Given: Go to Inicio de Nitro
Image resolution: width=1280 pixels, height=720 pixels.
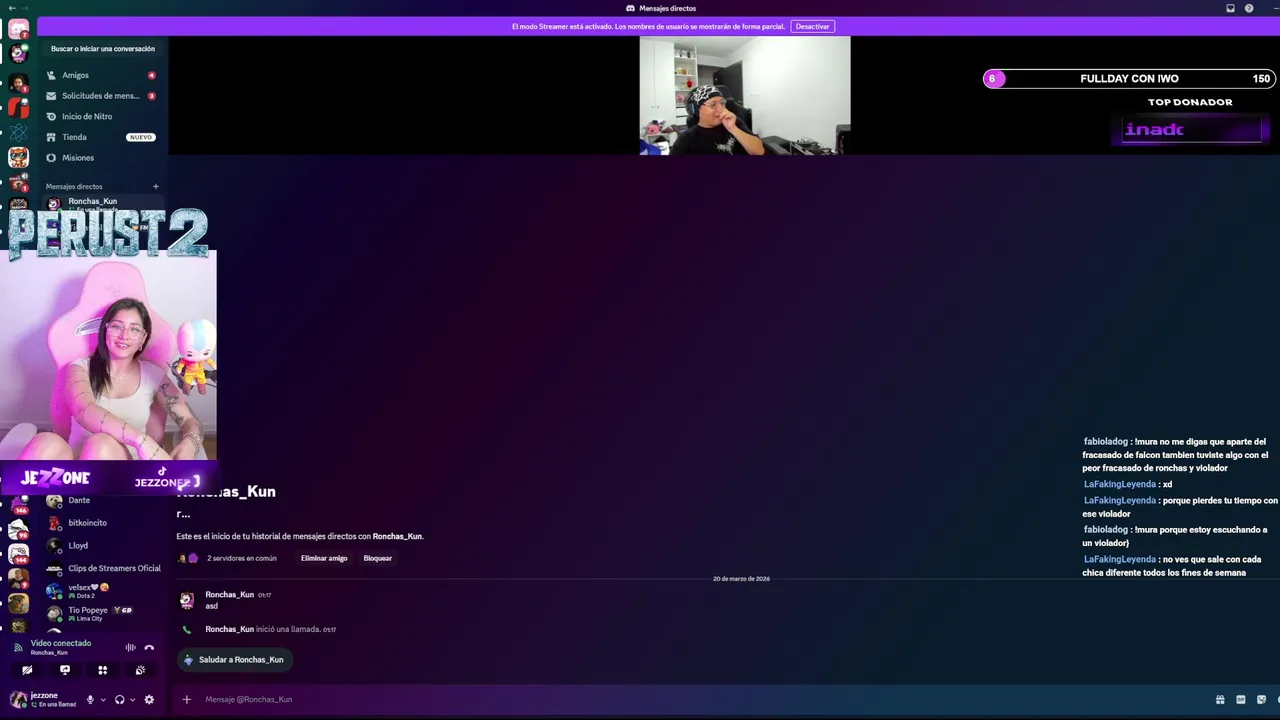Looking at the screenshot, I should (101, 116).
